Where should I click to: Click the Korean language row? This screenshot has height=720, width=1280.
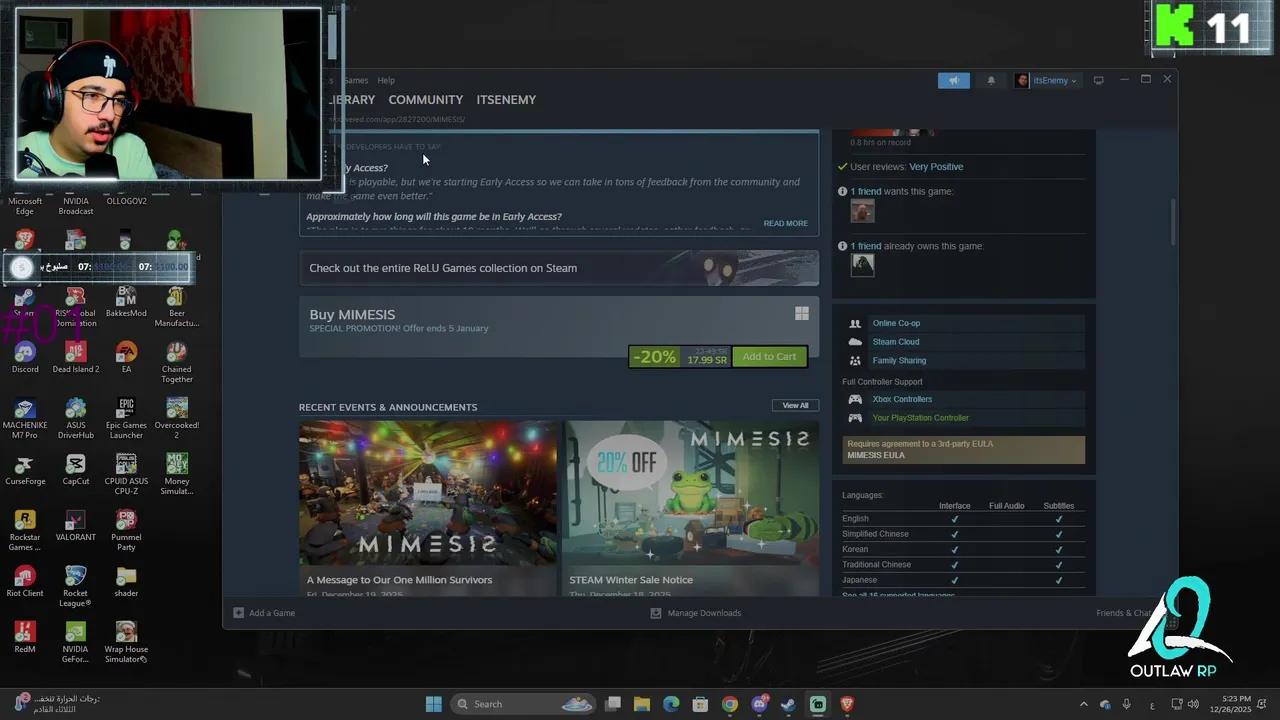964,549
